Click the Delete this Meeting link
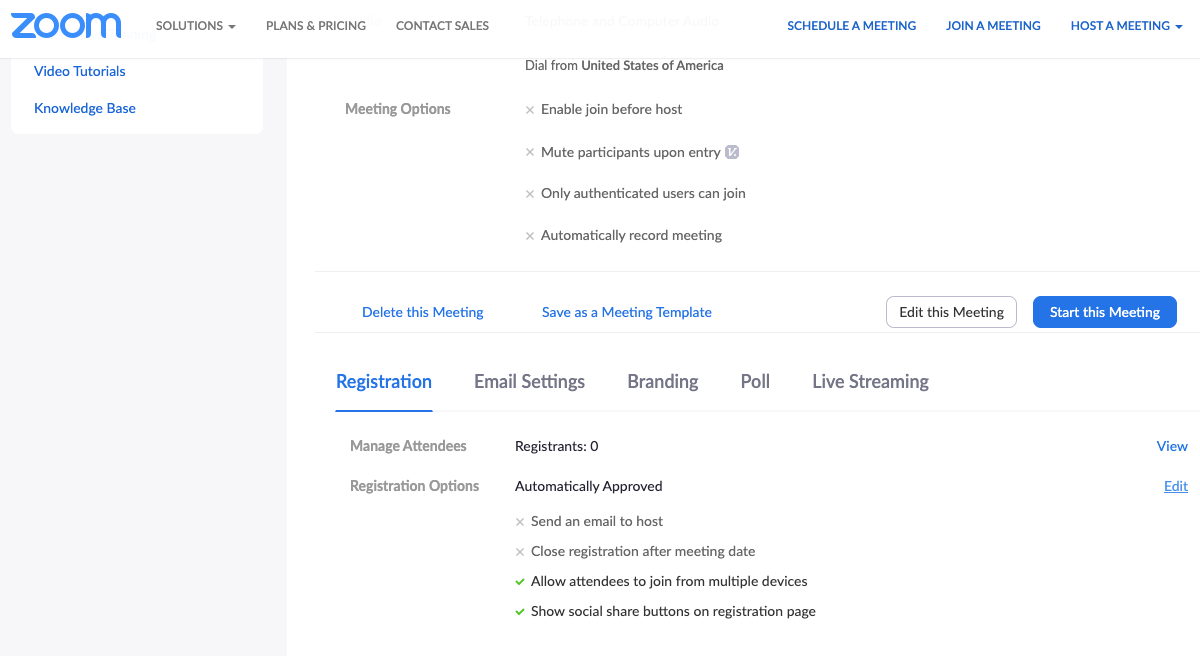Viewport: 1200px width, 656px height. point(422,312)
